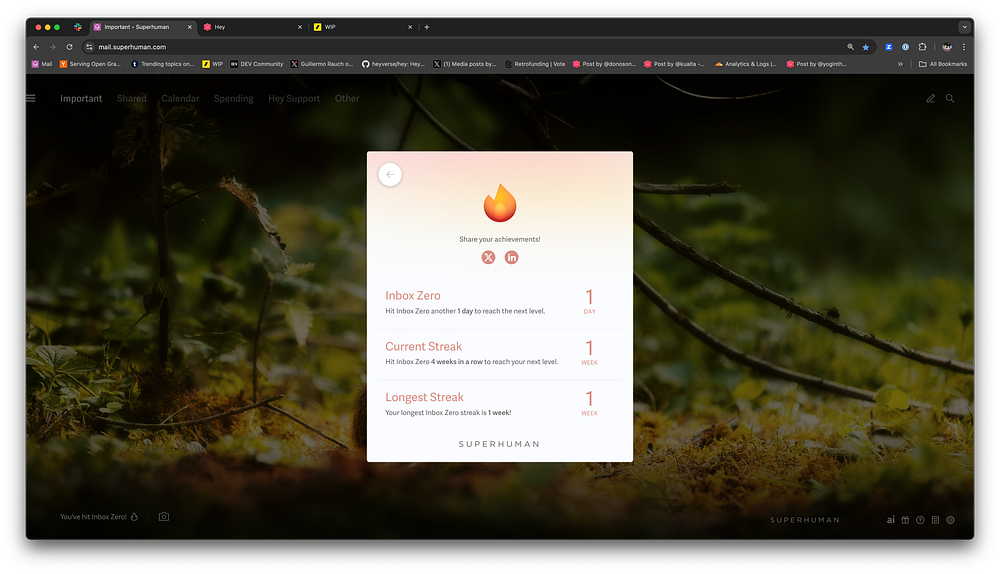Show more bookmarks chevron
1000x574 pixels.
(900, 64)
